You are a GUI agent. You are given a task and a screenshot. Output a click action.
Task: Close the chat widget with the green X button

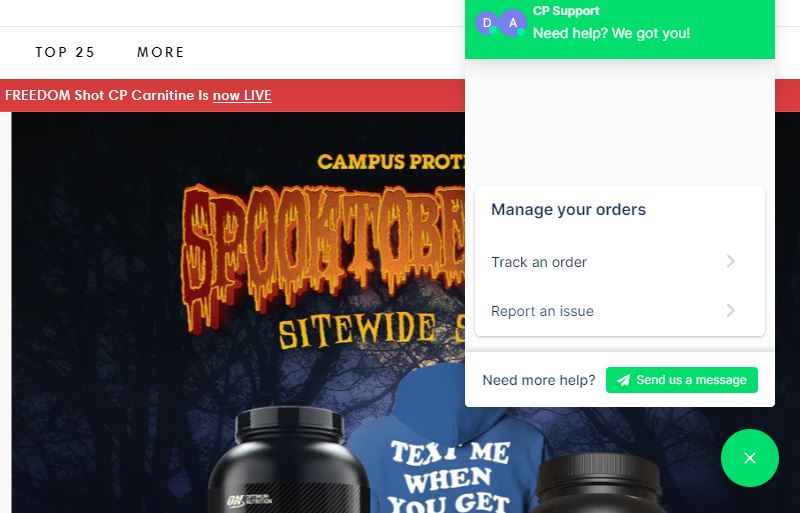click(749, 458)
